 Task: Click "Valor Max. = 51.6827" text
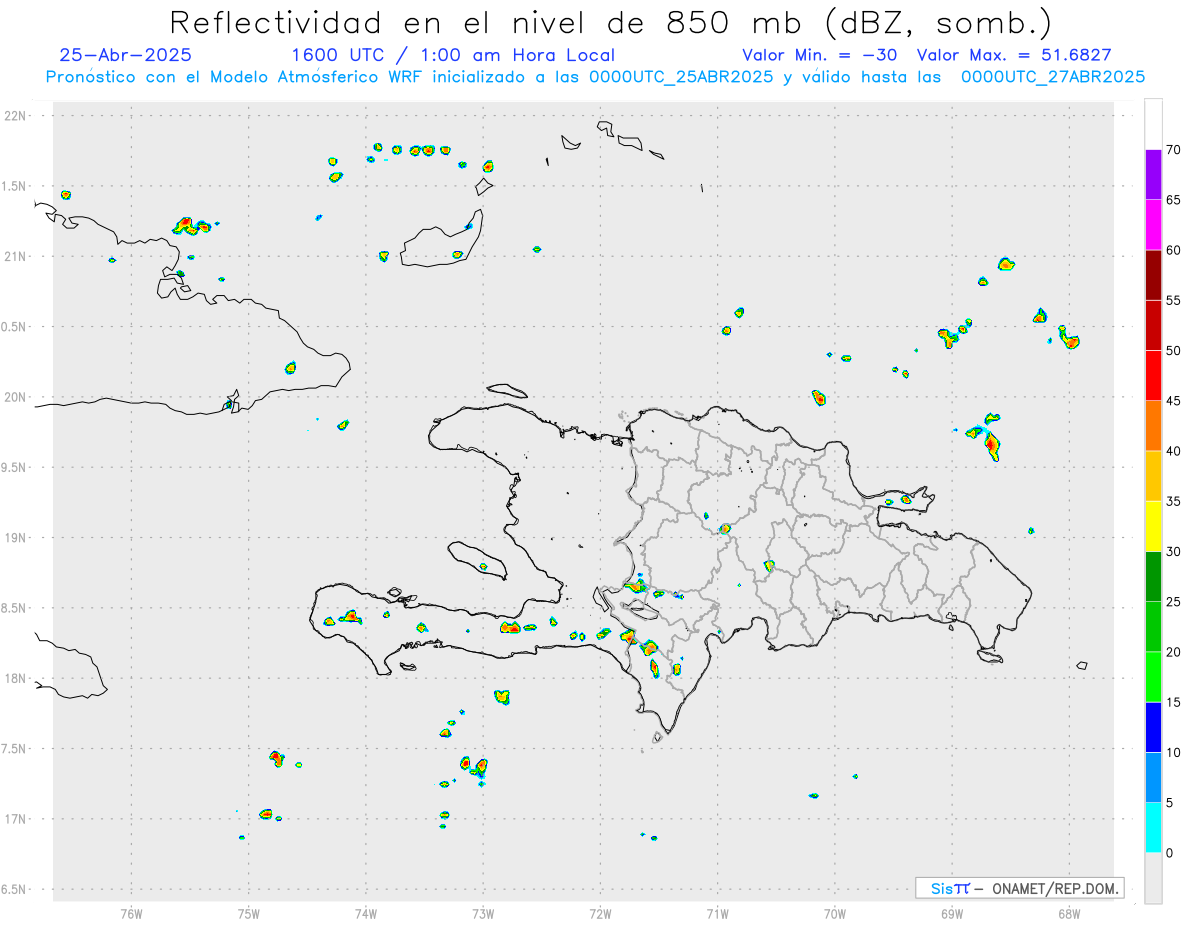tap(1014, 55)
